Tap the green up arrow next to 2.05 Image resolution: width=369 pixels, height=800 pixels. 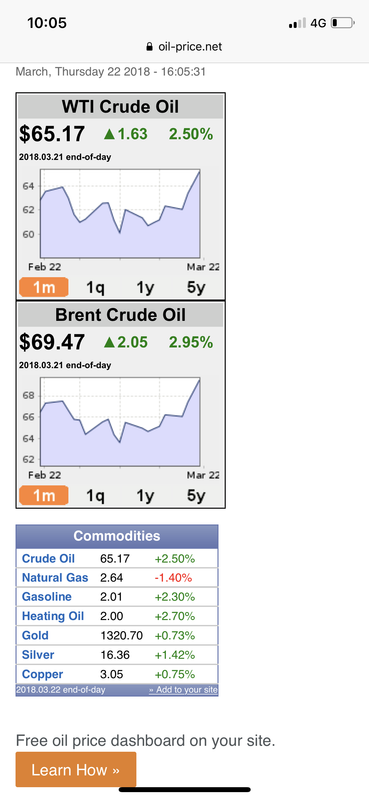(x=109, y=342)
